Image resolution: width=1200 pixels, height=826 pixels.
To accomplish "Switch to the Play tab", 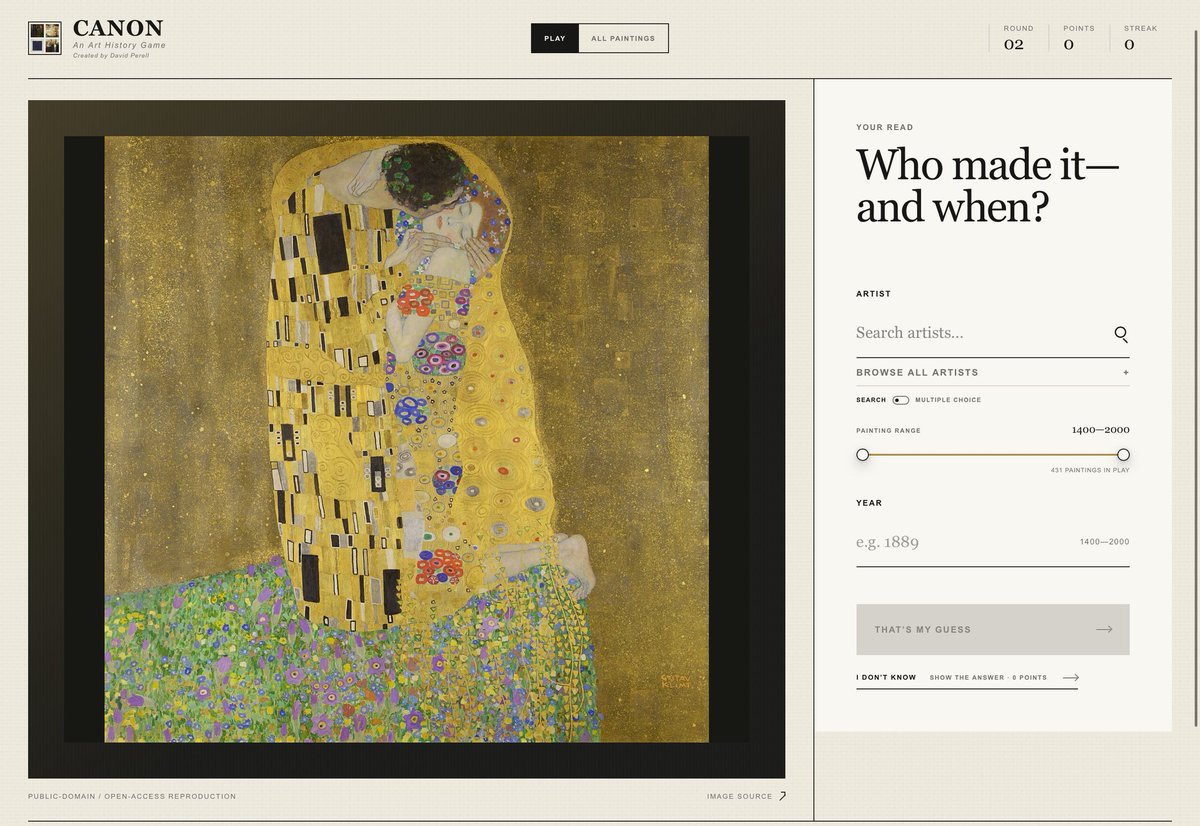I will click(555, 38).
